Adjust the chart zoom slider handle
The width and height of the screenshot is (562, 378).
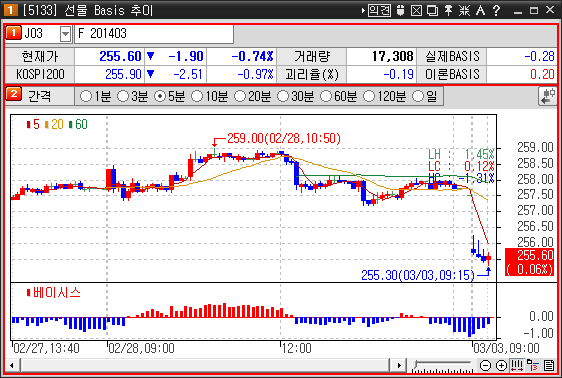point(415,364)
